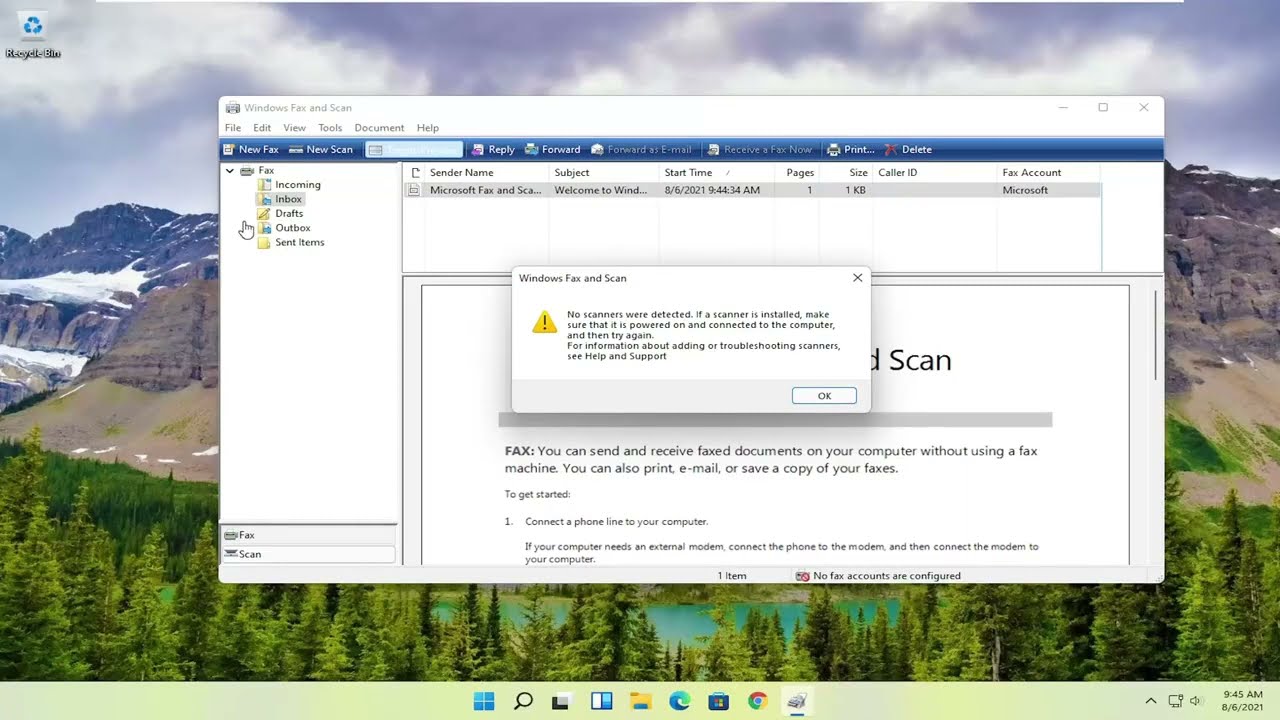Image resolution: width=1280 pixels, height=720 pixels.
Task: Click the yellow warning icon in dialog
Action: pos(544,322)
